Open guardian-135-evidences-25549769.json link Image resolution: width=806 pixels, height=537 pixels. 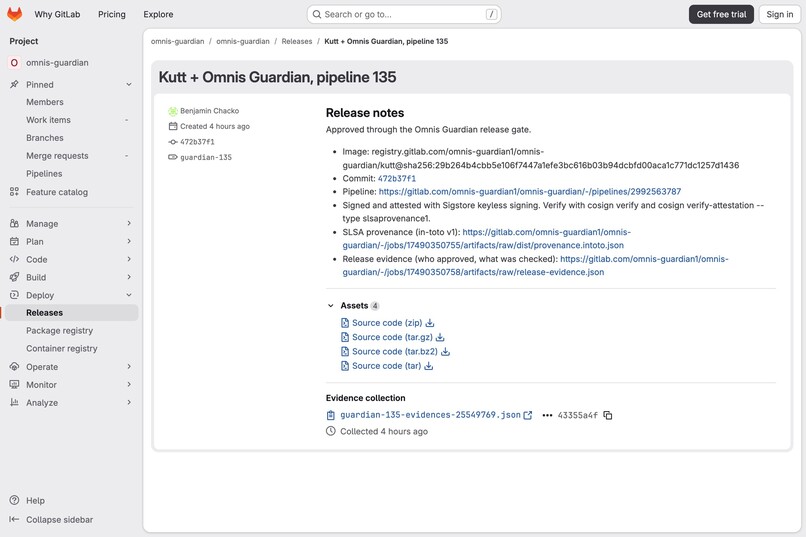[430, 415]
